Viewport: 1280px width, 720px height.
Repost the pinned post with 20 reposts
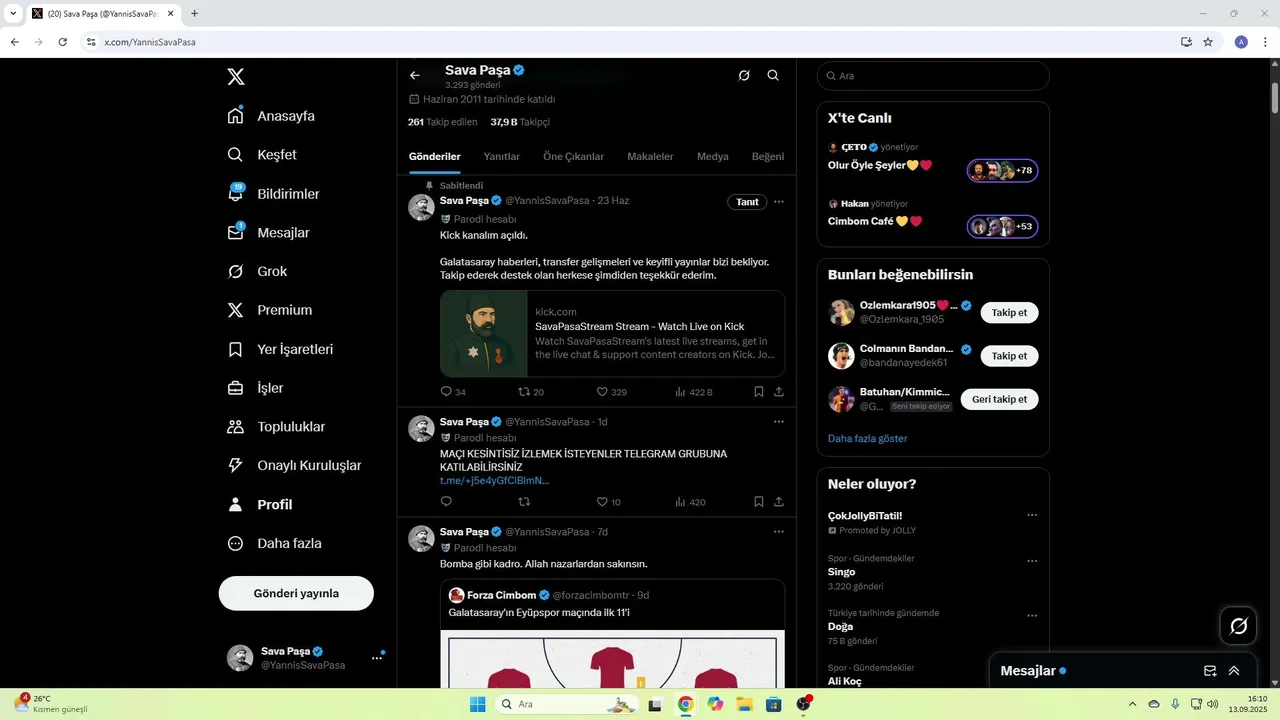click(531, 392)
